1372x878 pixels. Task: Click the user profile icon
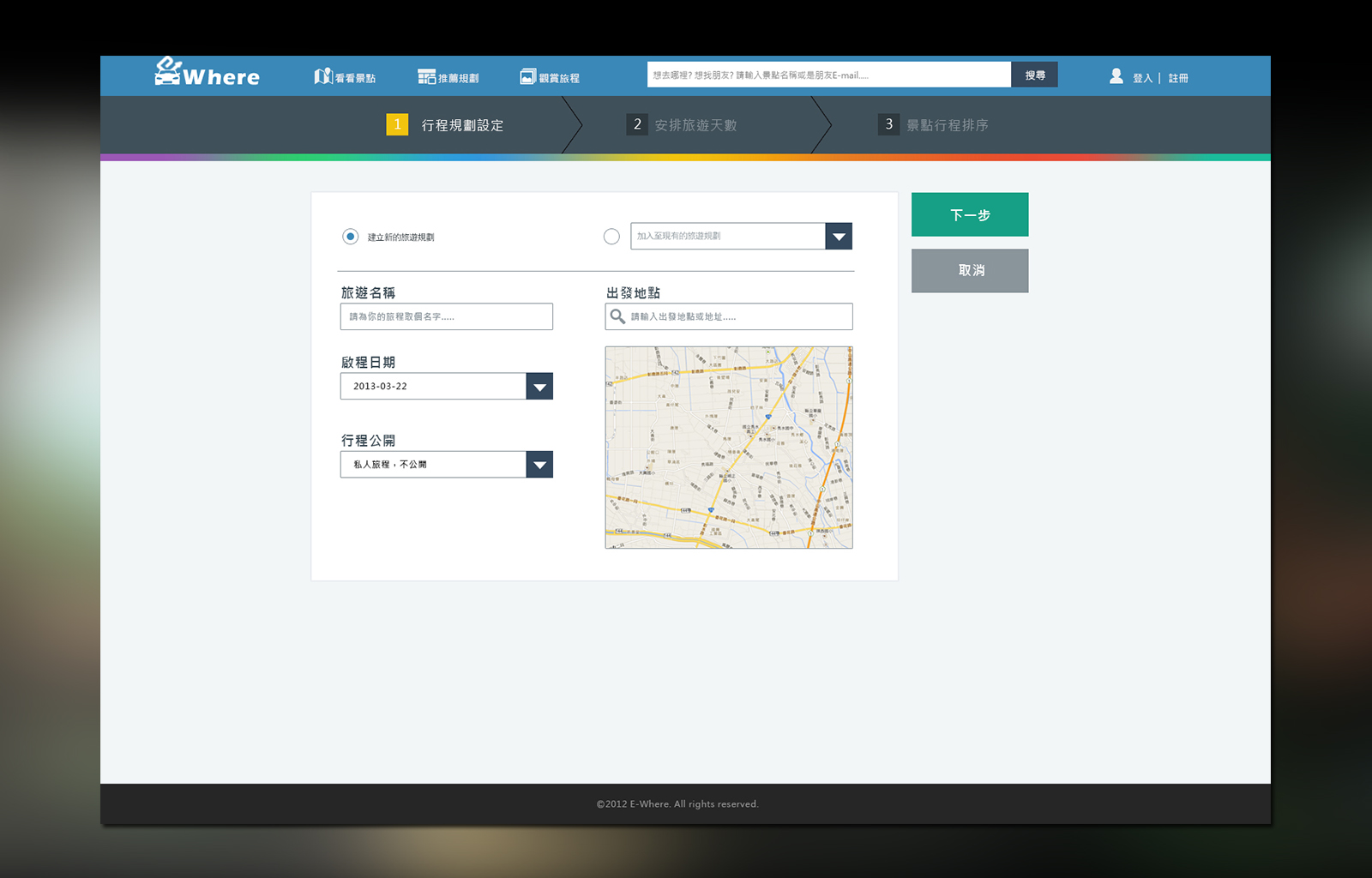coord(1116,76)
